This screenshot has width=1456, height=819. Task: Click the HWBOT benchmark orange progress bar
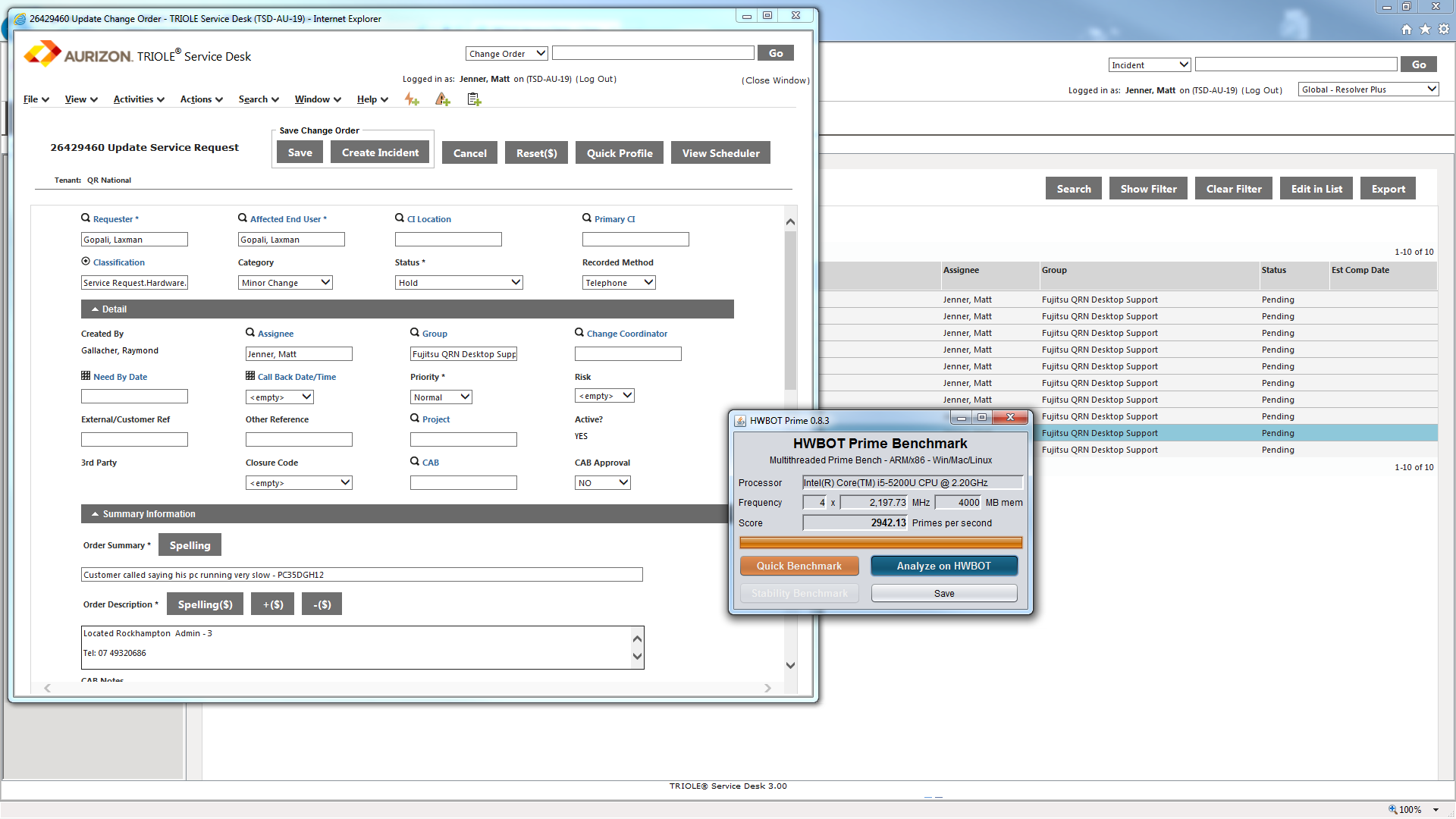(x=880, y=543)
